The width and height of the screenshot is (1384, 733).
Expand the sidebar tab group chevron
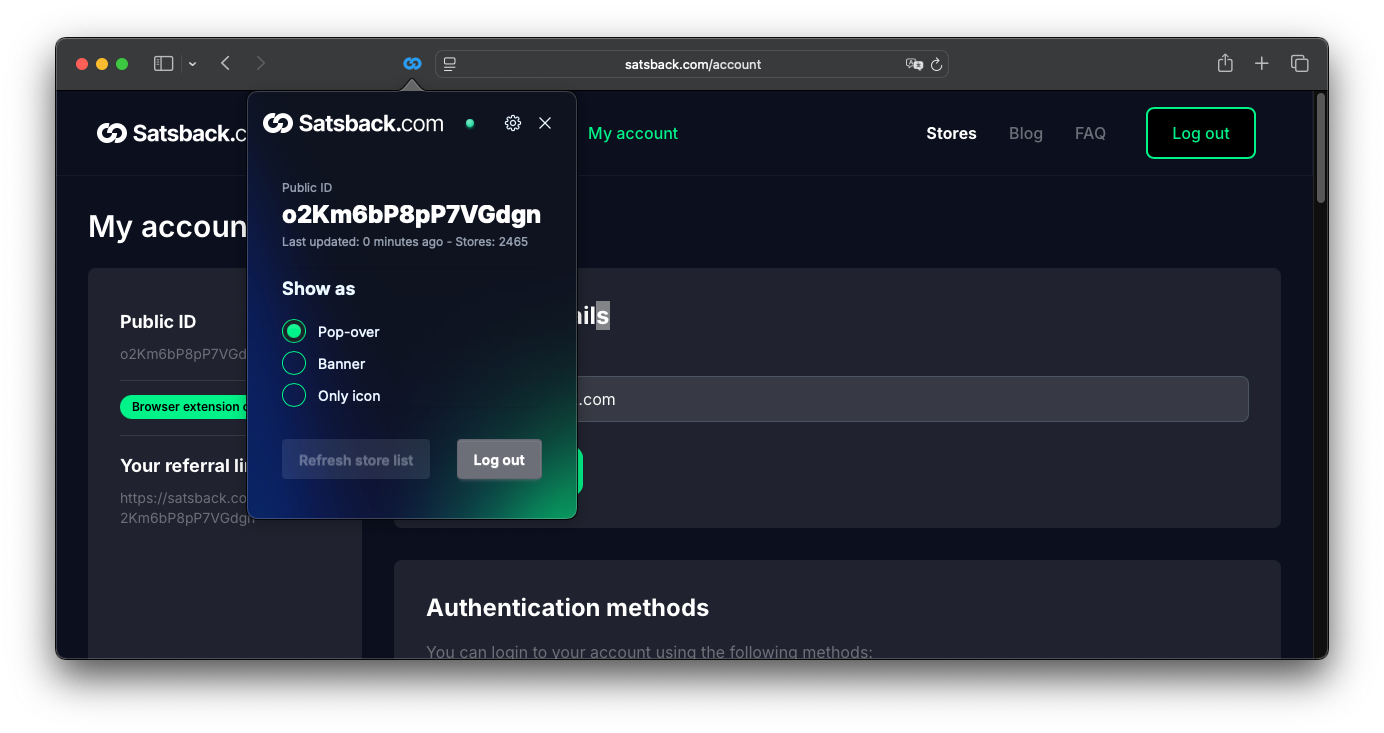192,64
